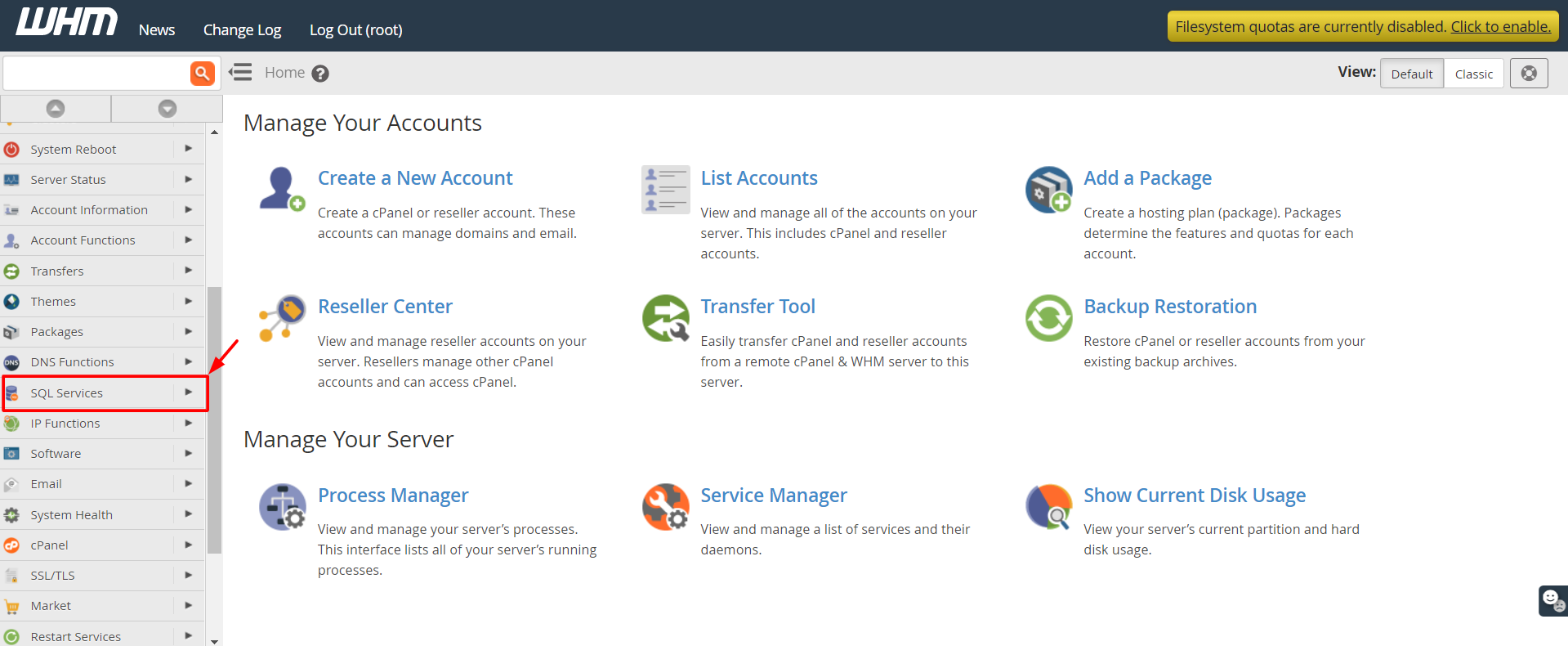Image resolution: width=1568 pixels, height=646 pixels.
Task: Expand Email submenu arrow
Action: pos(189,483)
